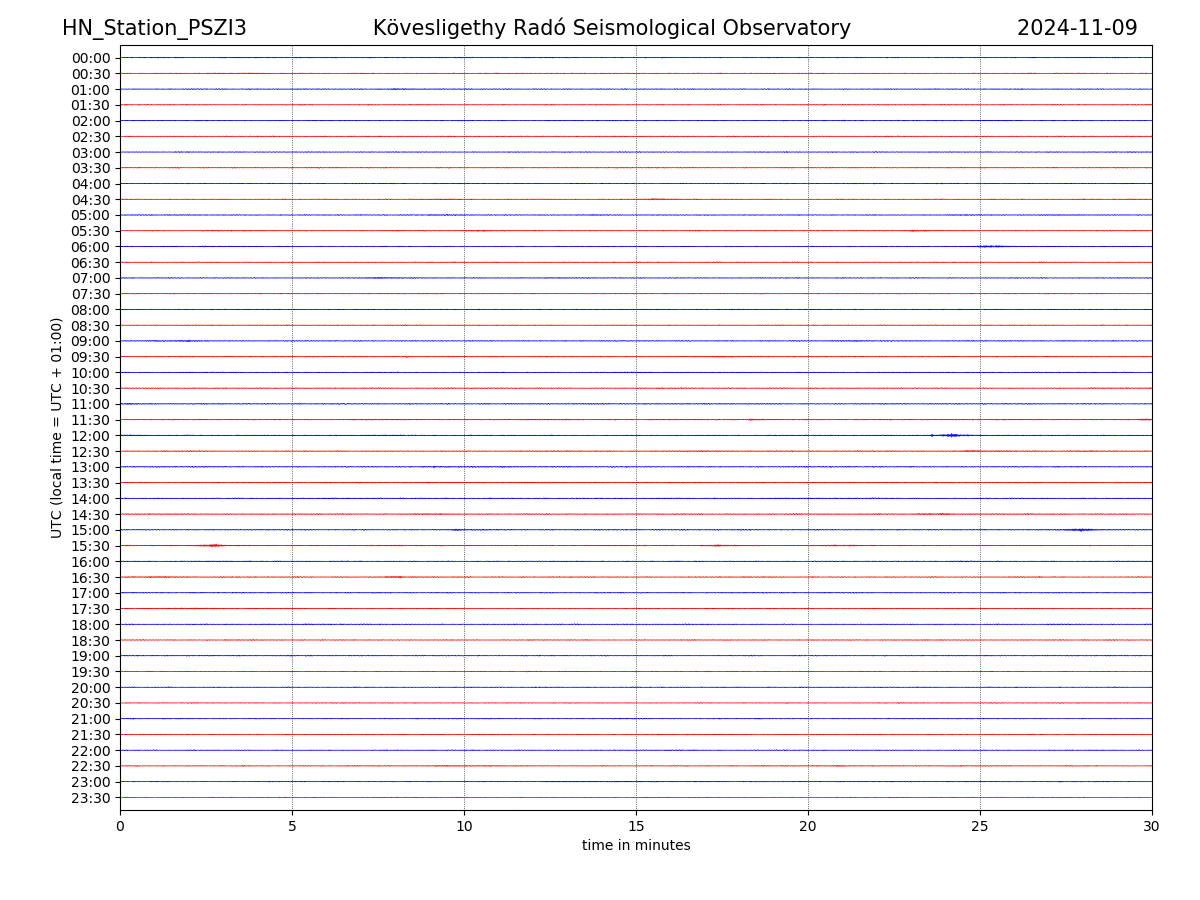Click the 00:00 time label

(90, 58)
